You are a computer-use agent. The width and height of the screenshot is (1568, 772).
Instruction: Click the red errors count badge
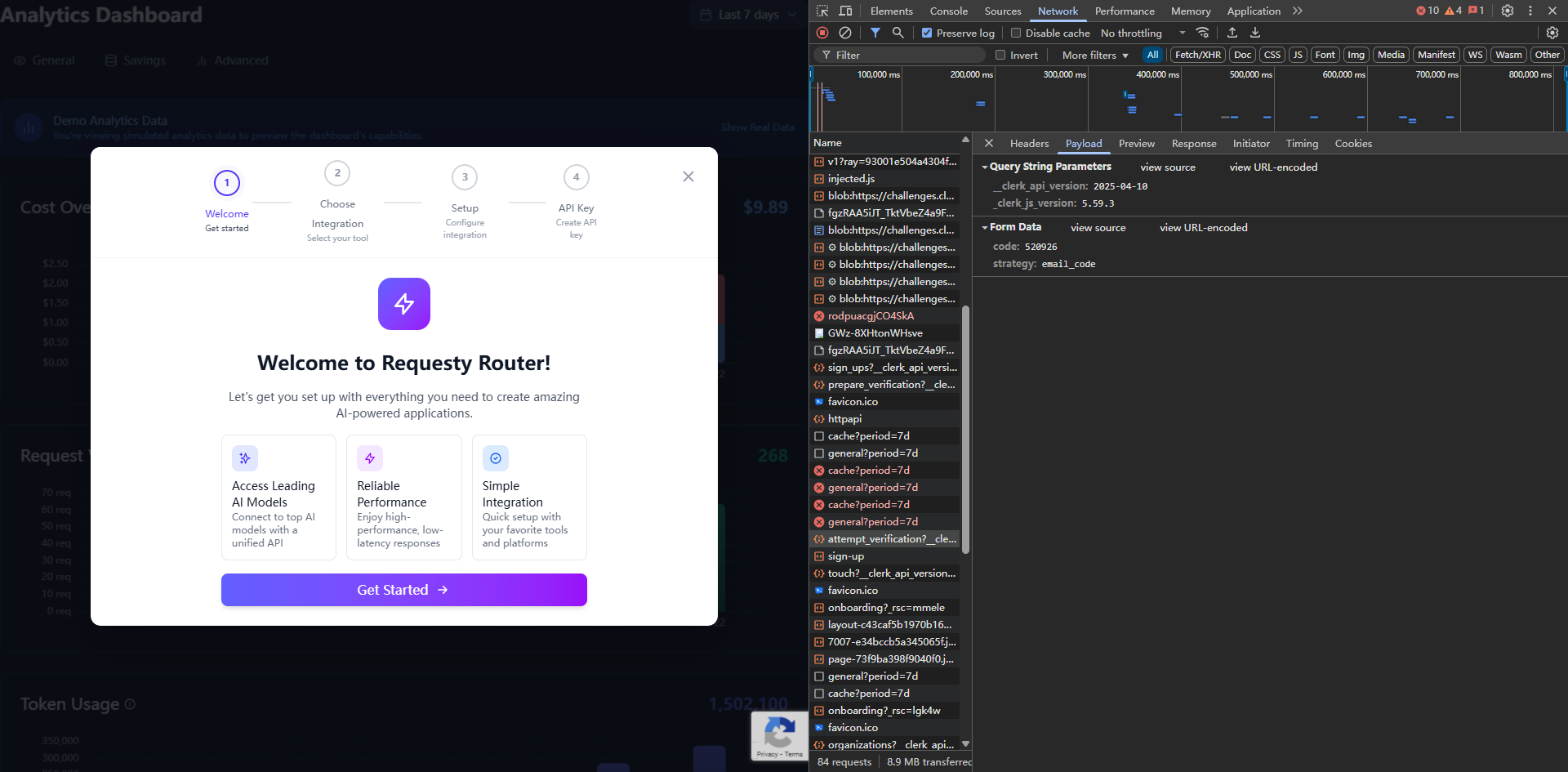(x=1428, y=11)
